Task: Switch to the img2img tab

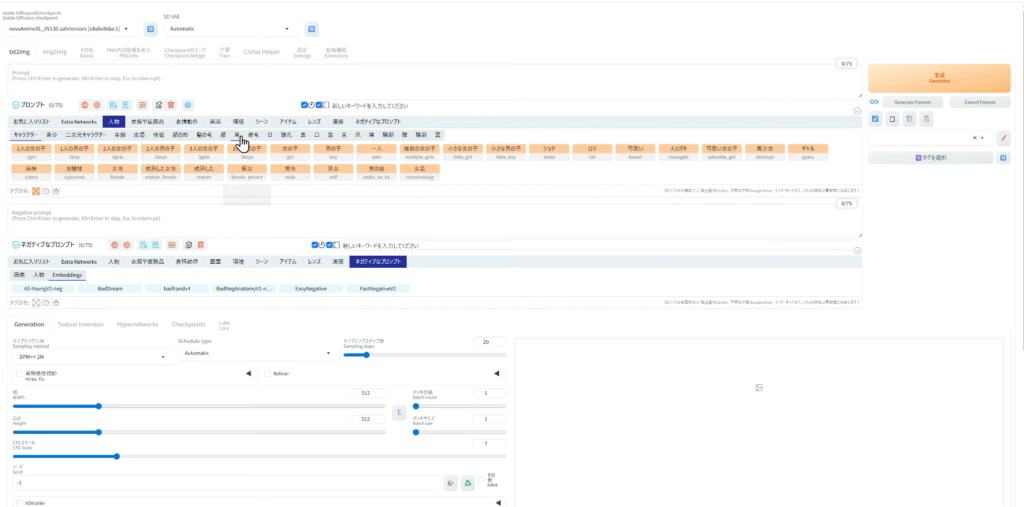Action: point(55,51)
